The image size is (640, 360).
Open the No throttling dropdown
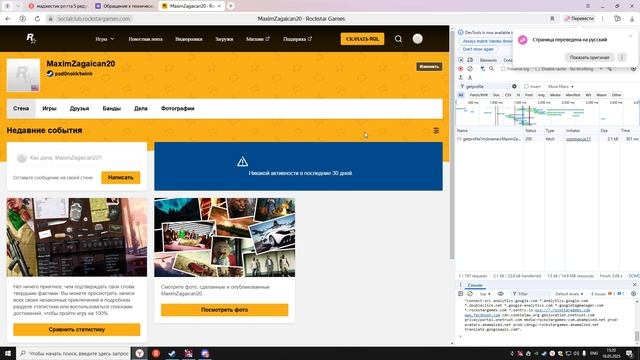click(586, 69)
